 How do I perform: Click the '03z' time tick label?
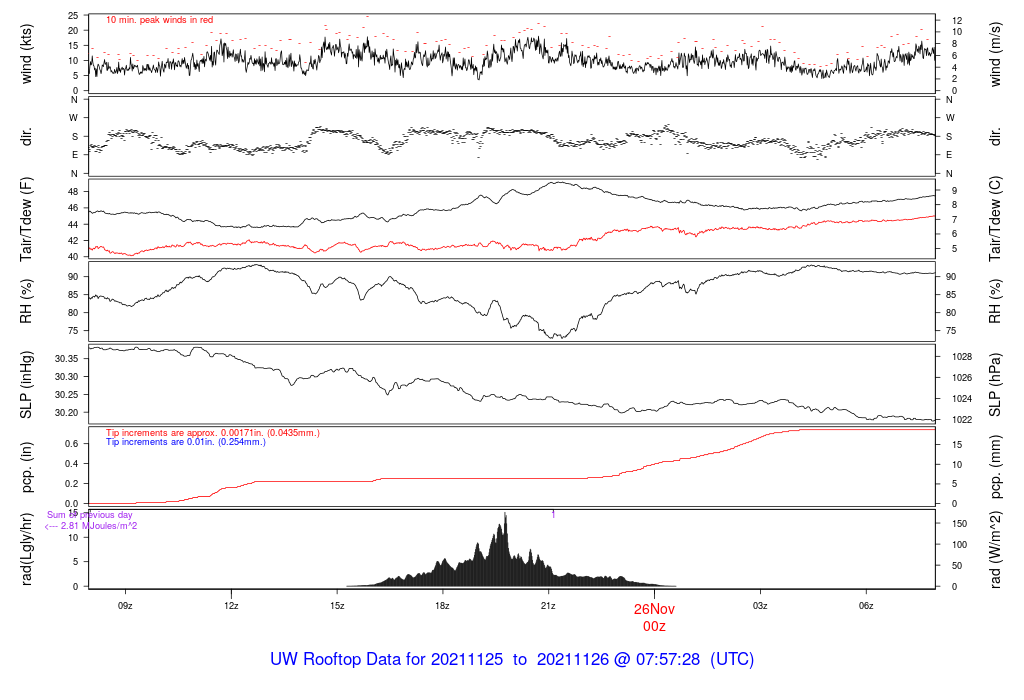click(x=760, y=606)
